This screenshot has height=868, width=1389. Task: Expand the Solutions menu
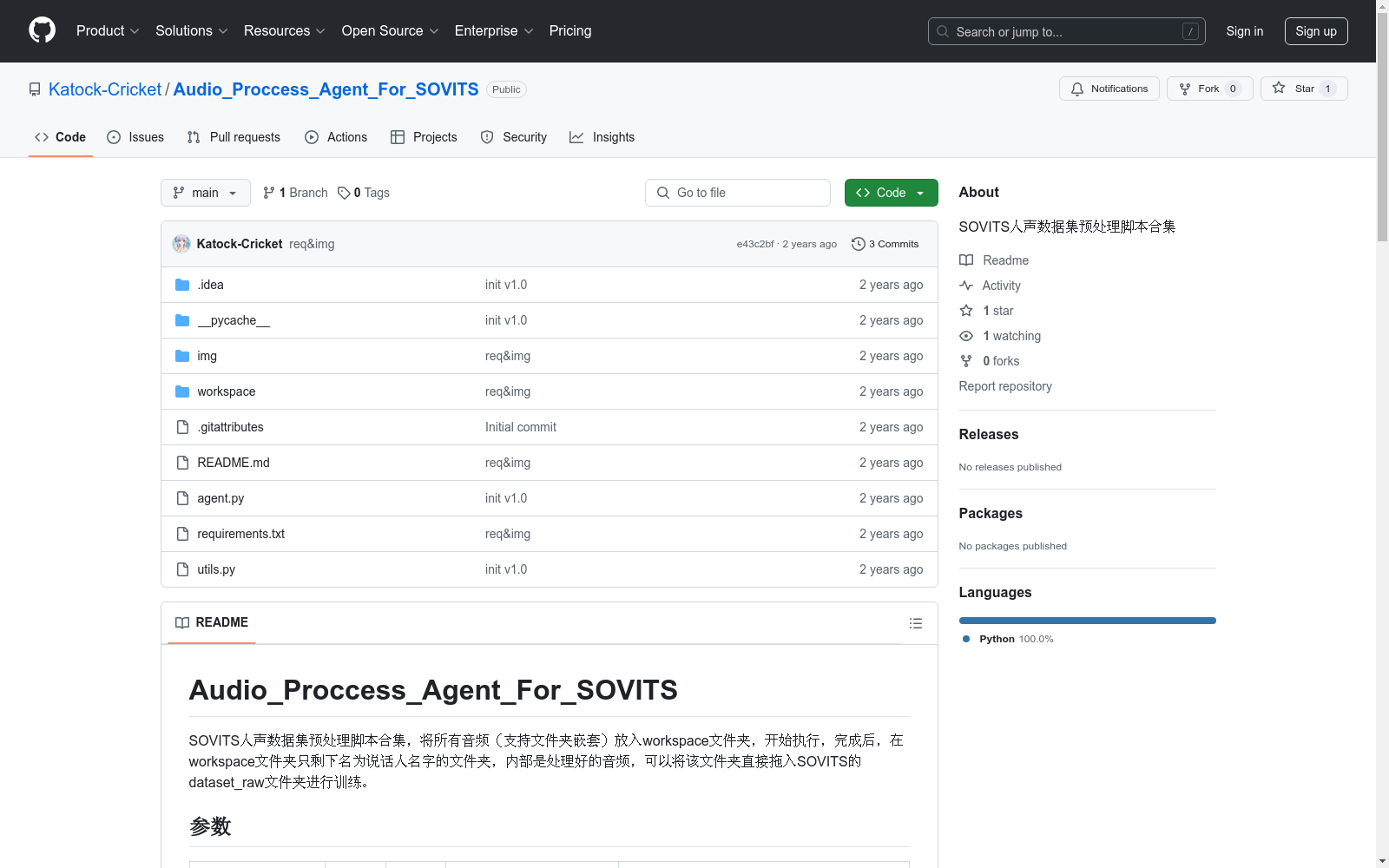pos(192,30)
